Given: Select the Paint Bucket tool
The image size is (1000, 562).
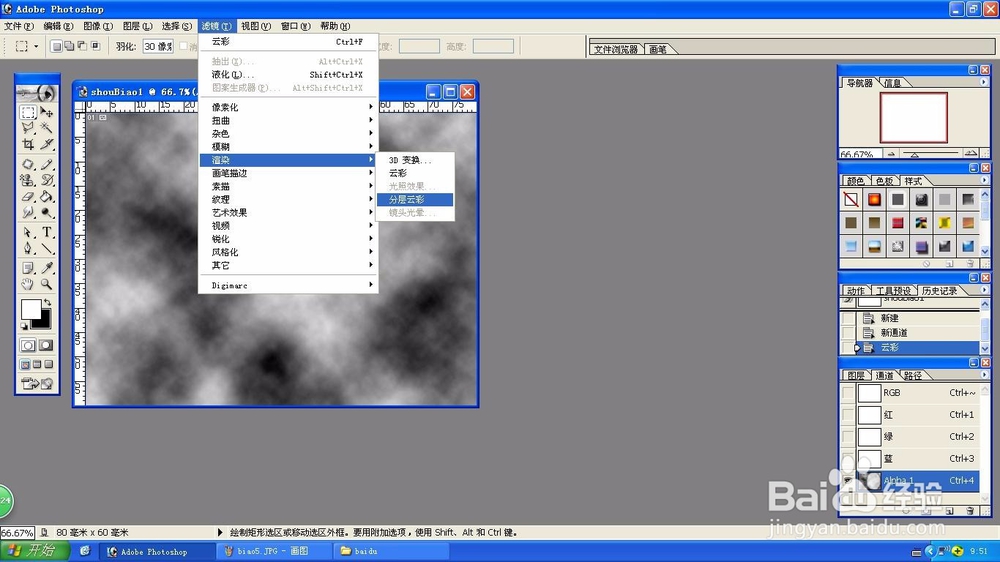Looking at the screenshot, I should click(x=47, y=196).
